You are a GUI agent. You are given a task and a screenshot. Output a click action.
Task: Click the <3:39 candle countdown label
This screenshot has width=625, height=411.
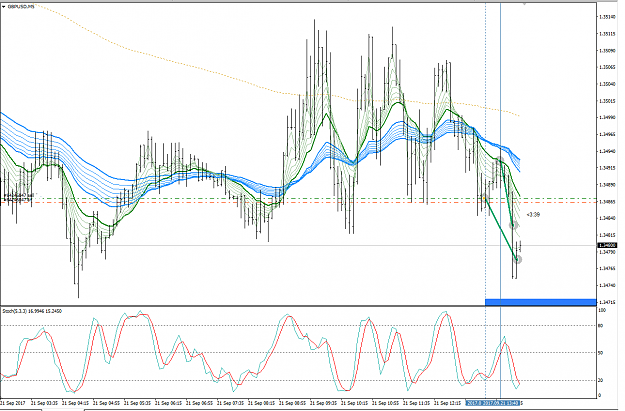tap(533, 215)
